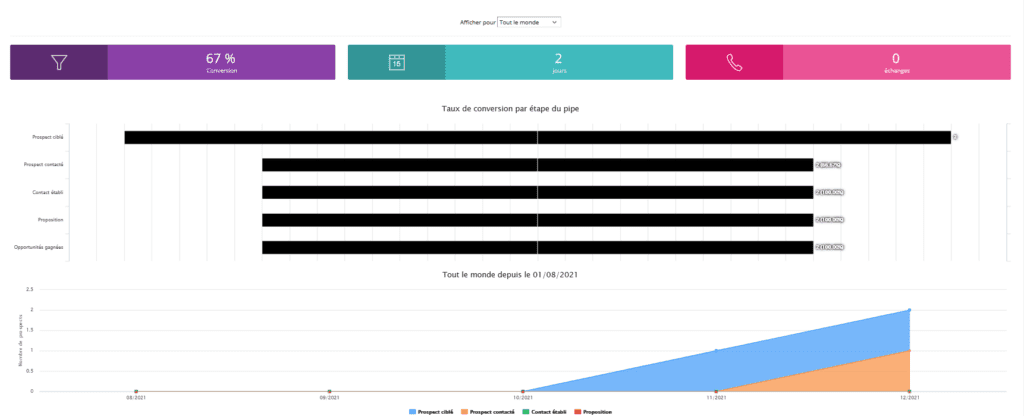
Task: Open the 'Afficher pour' dropdown
Action: 529,21
